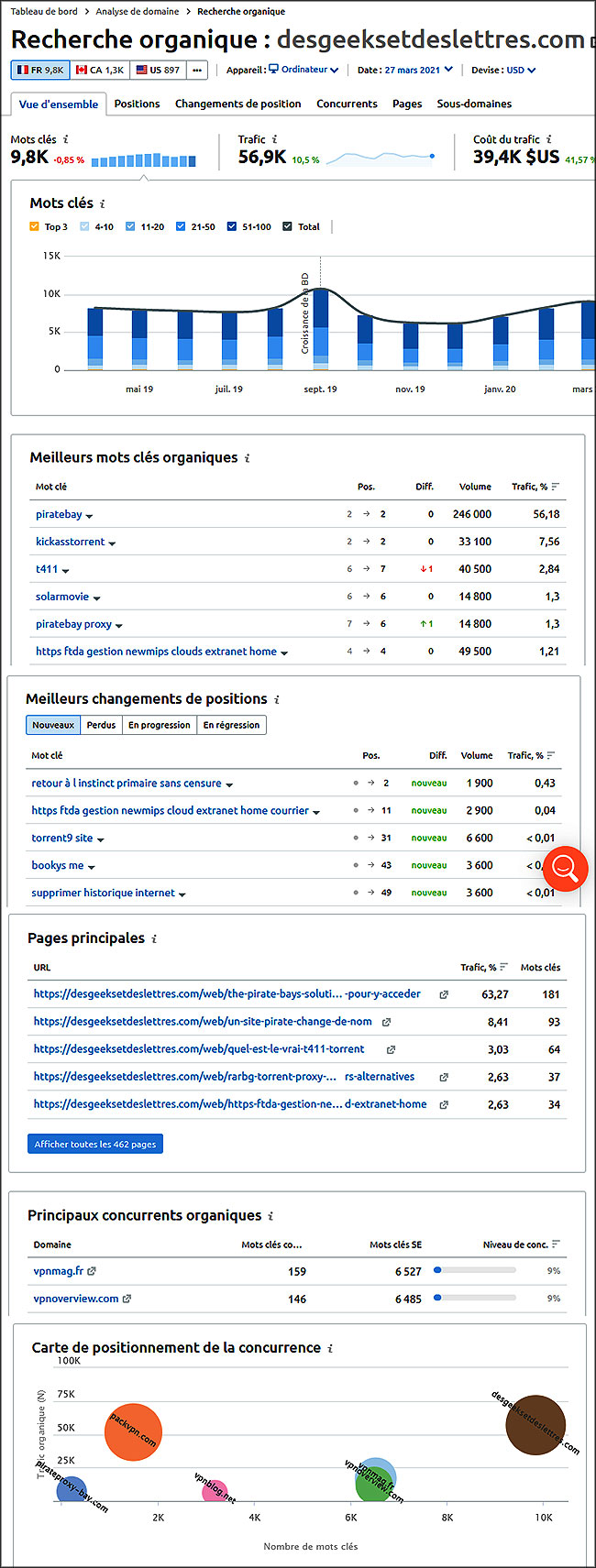596x1568 pixels.
Task: Toggle 21-50 checkbox in chart legend
Action: (181, 226)
